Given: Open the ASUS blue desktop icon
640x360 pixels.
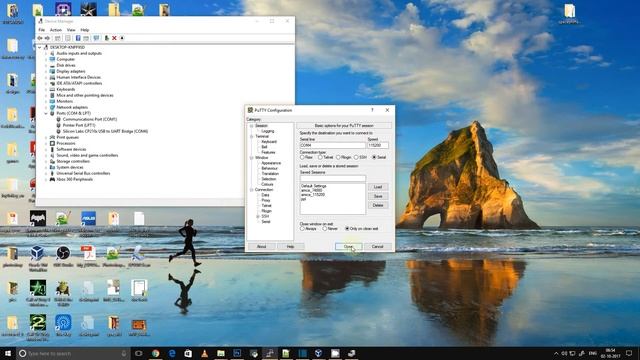Looking at the screenshot, I should coord(88,218).
